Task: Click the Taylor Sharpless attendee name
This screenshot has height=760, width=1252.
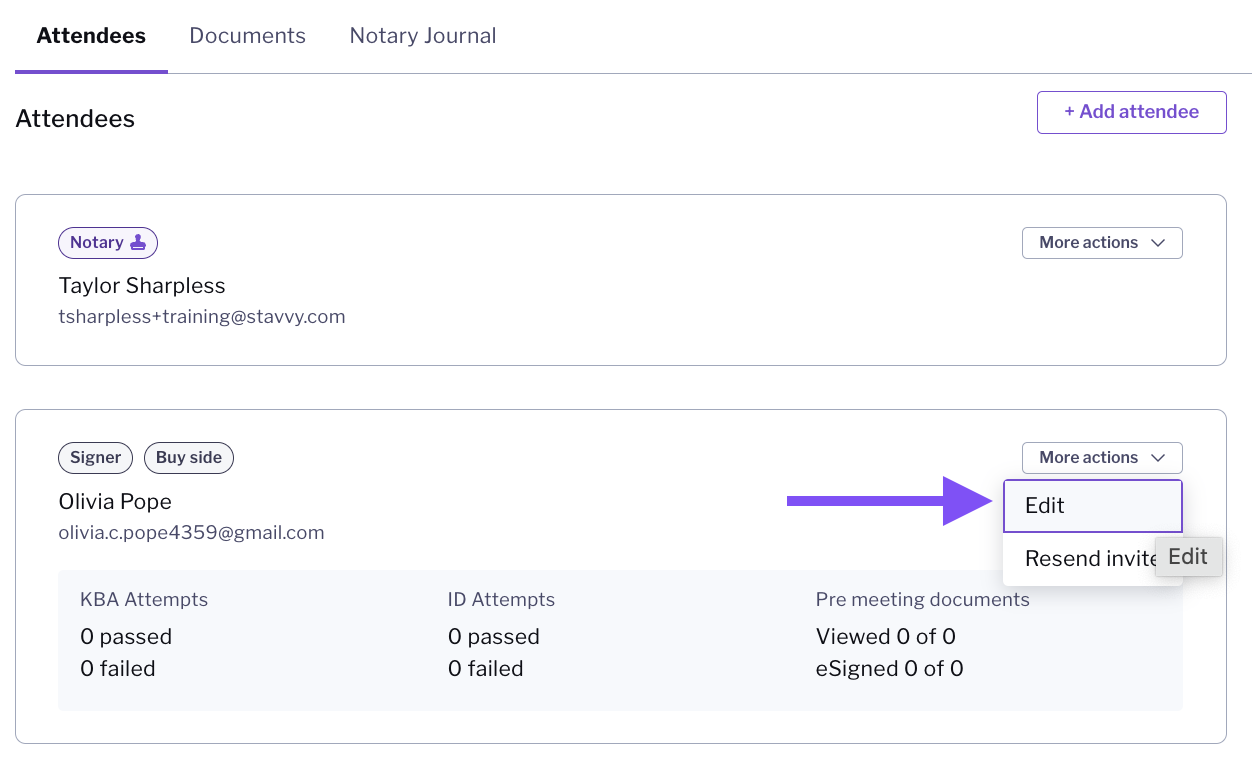Action: point(142,286)
